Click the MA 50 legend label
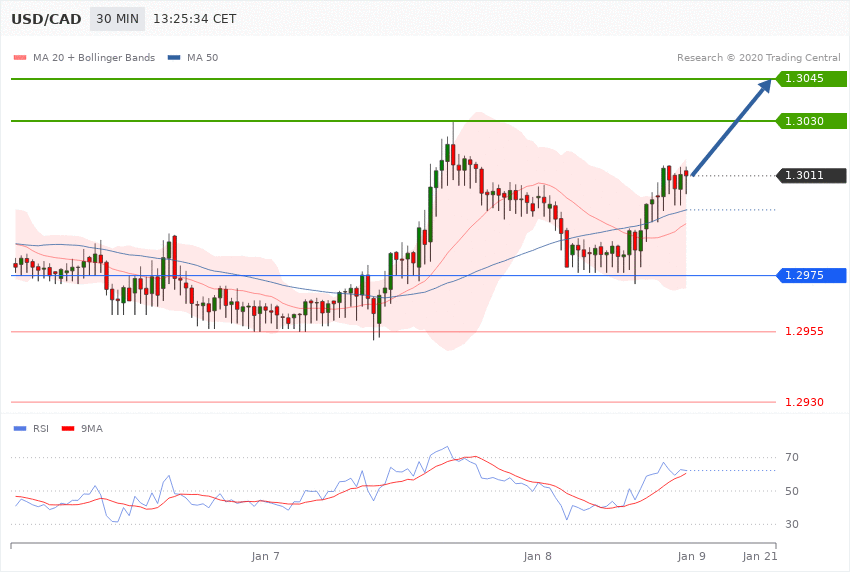The width and height of the screenshot is (850, 576). [x=202, y=57]
